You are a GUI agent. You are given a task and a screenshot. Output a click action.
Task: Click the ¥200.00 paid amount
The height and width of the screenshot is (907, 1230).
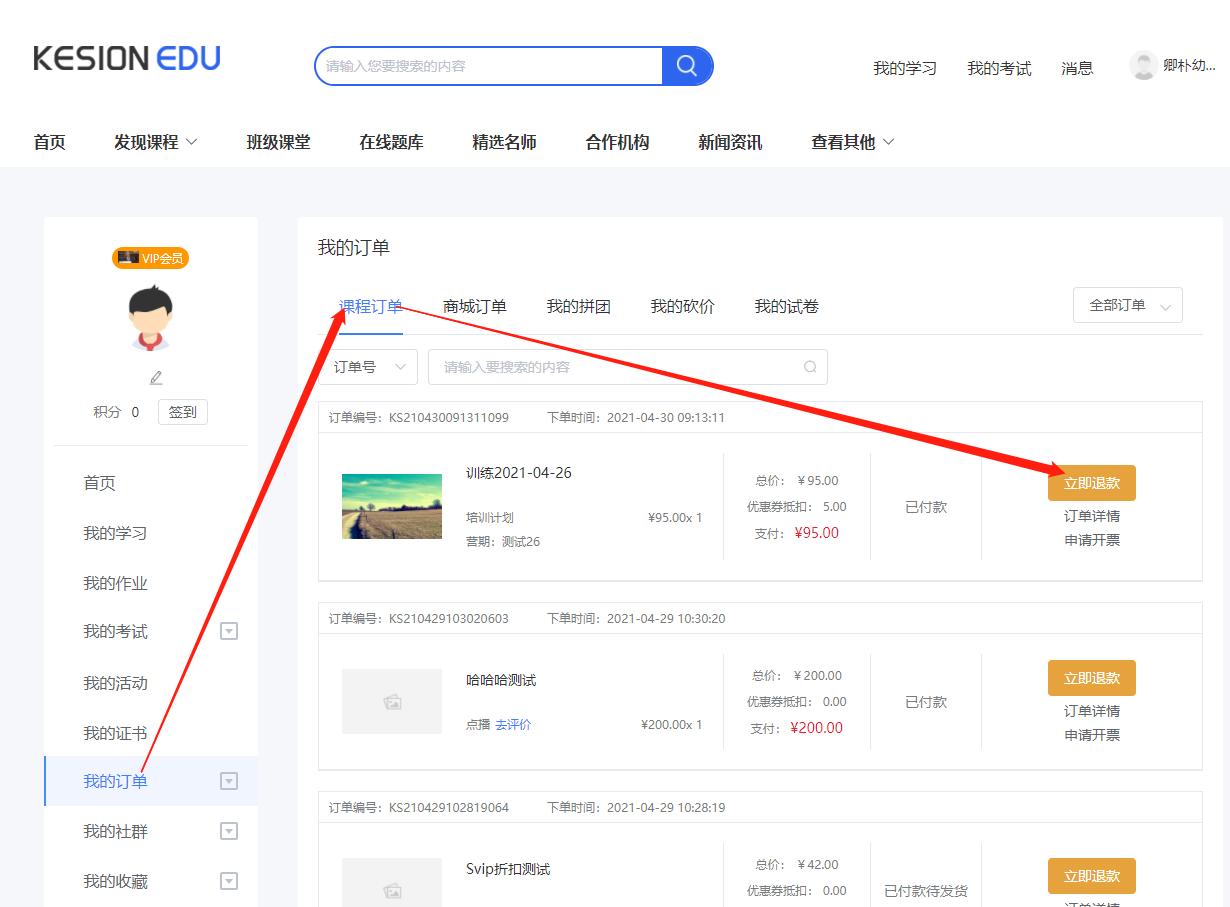tap(816, 728)
